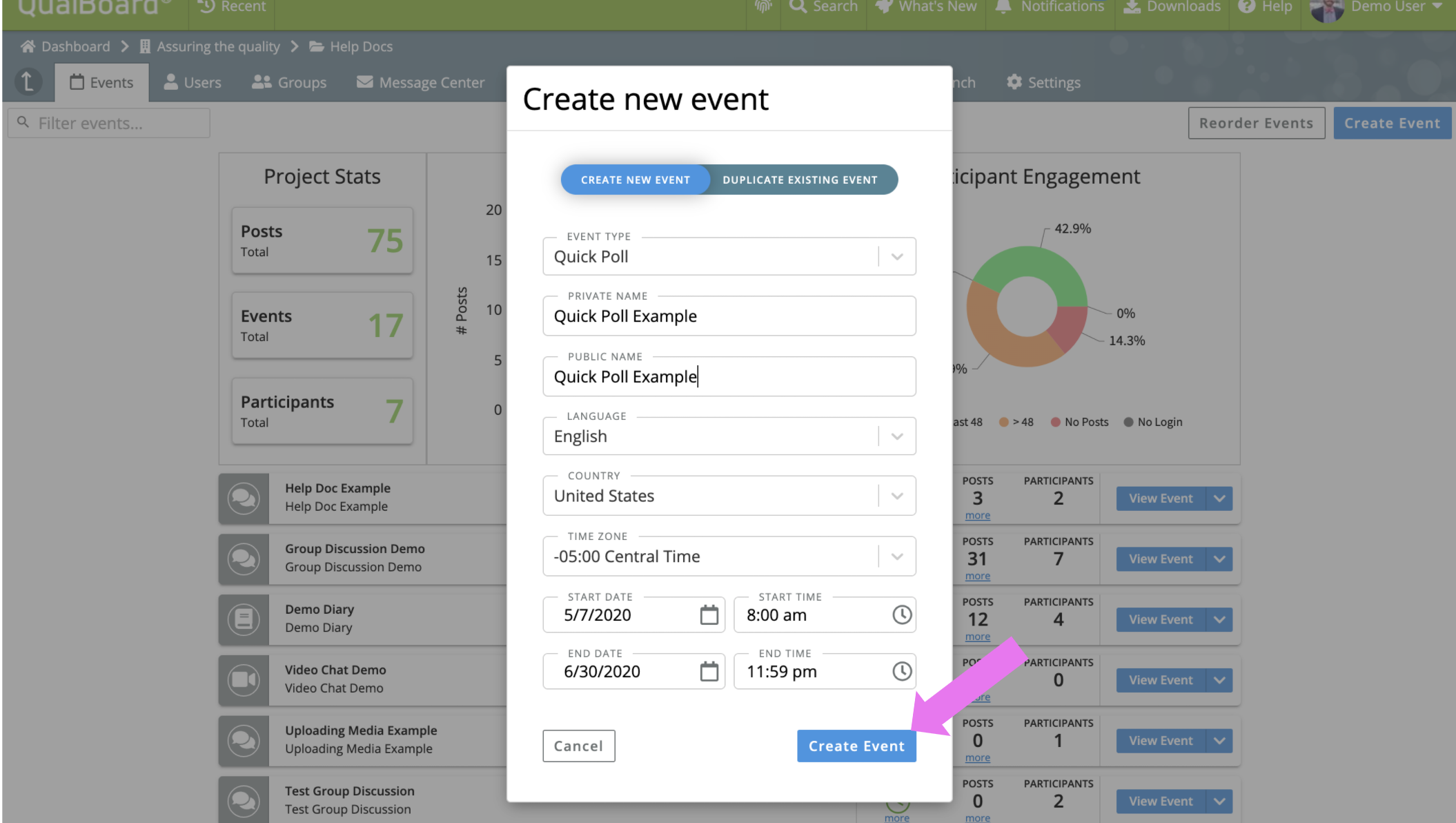This screenshot has width=1456, height=823.
Task: Click the Demo Diary journal icon
Action: [x=244, y=619]
